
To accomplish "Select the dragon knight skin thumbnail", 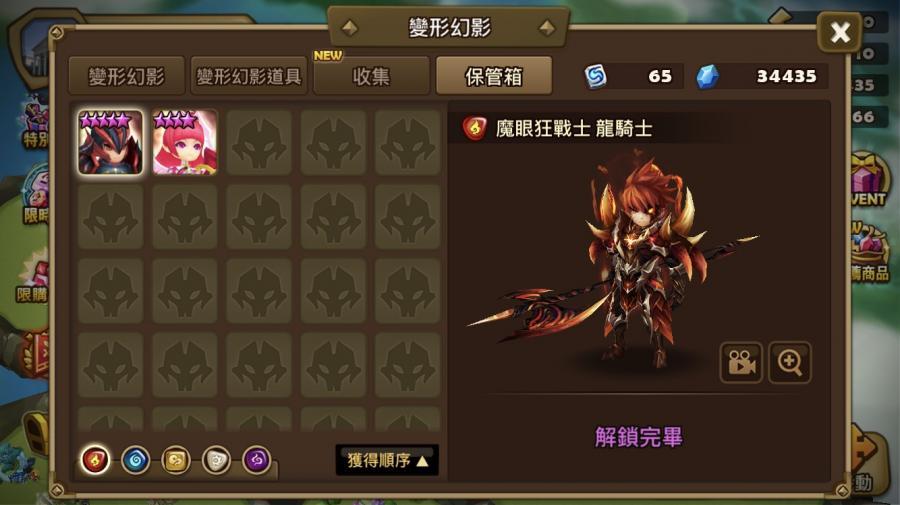I will [x=110, y=142].
